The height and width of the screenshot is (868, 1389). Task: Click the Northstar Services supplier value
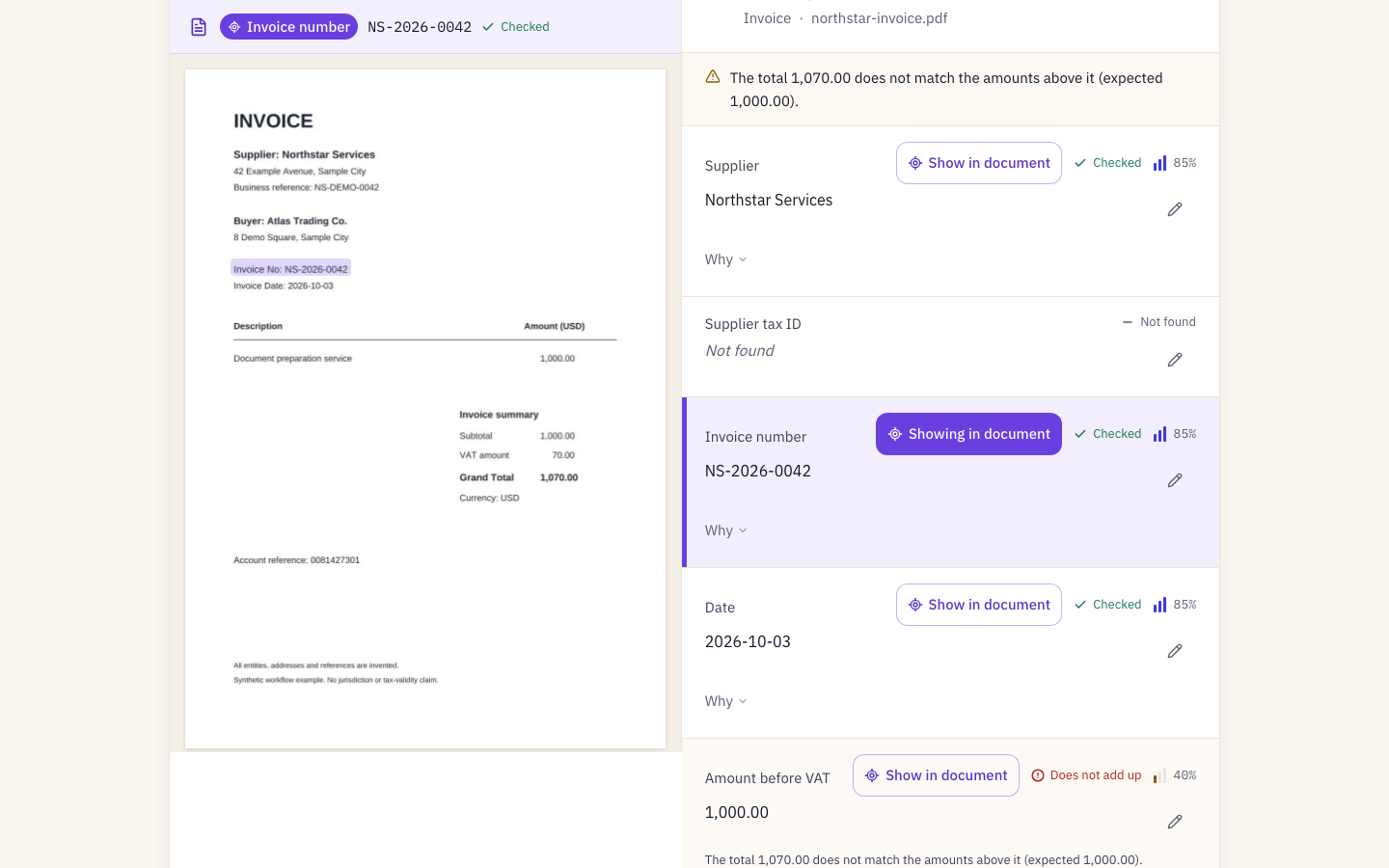(769, 200)
